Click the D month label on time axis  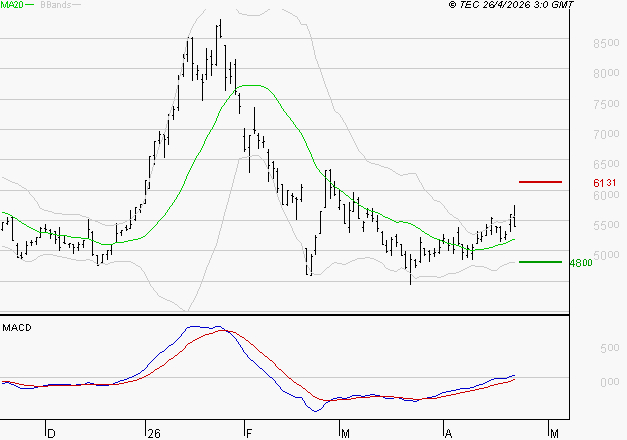point(51,434)
